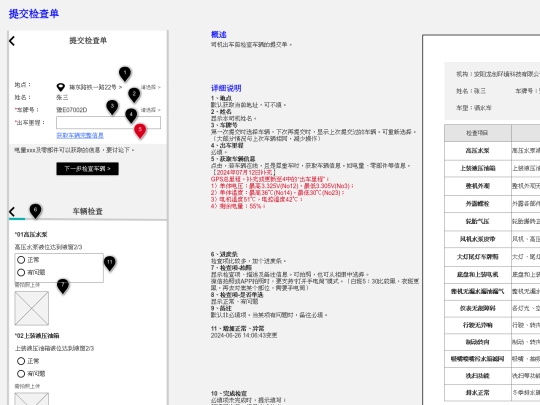
Task: Click the 张三 name value in the phone form
Action: coord(62,97)
